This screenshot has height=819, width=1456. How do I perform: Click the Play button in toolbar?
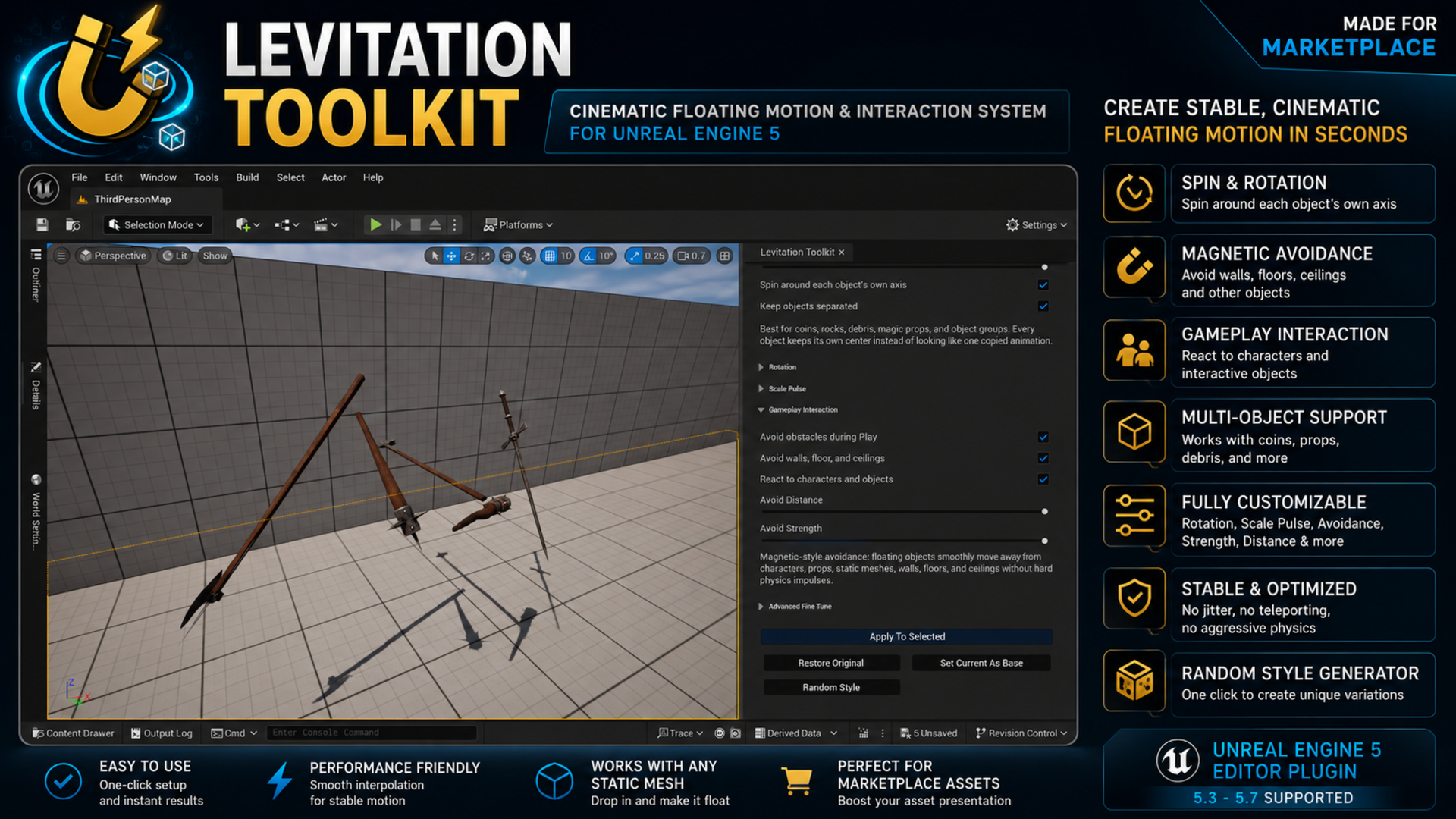tap(375, 224)
